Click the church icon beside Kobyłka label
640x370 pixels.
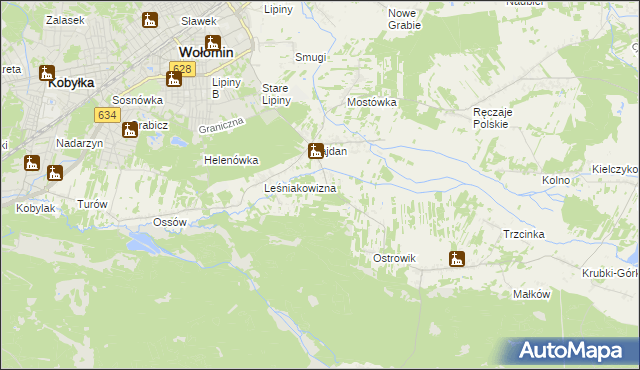(x=47, y=73)
